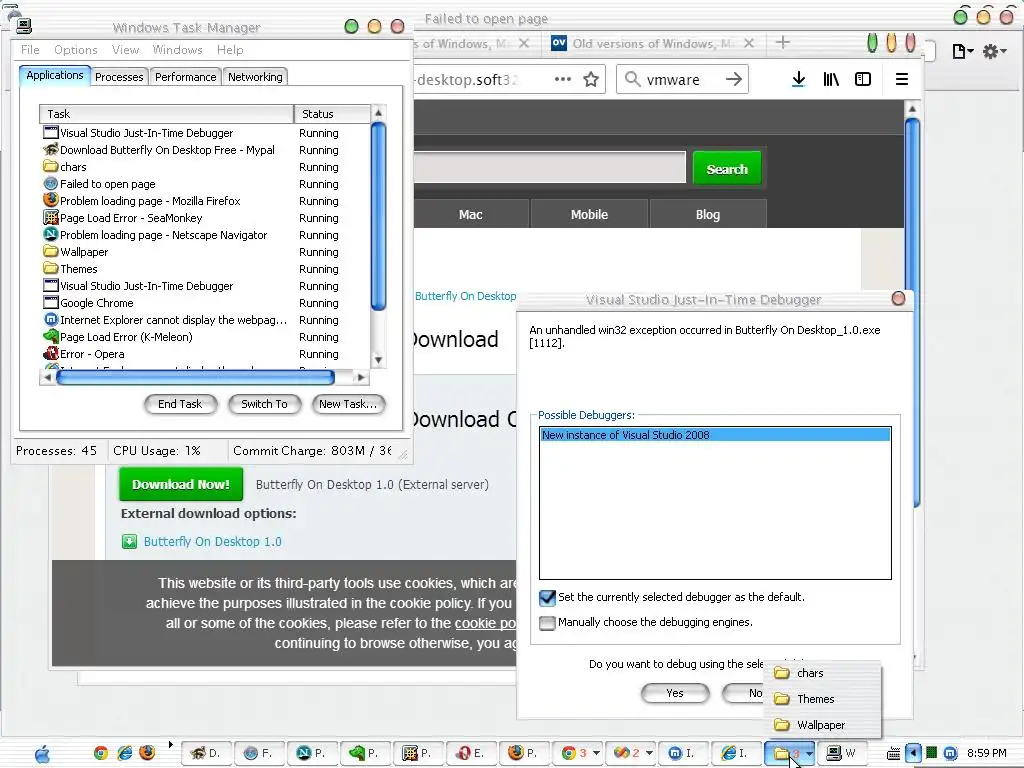The image size is (1024, 768).
Task: Open the page menu dropdown in background browser
Action: point(963,51)
